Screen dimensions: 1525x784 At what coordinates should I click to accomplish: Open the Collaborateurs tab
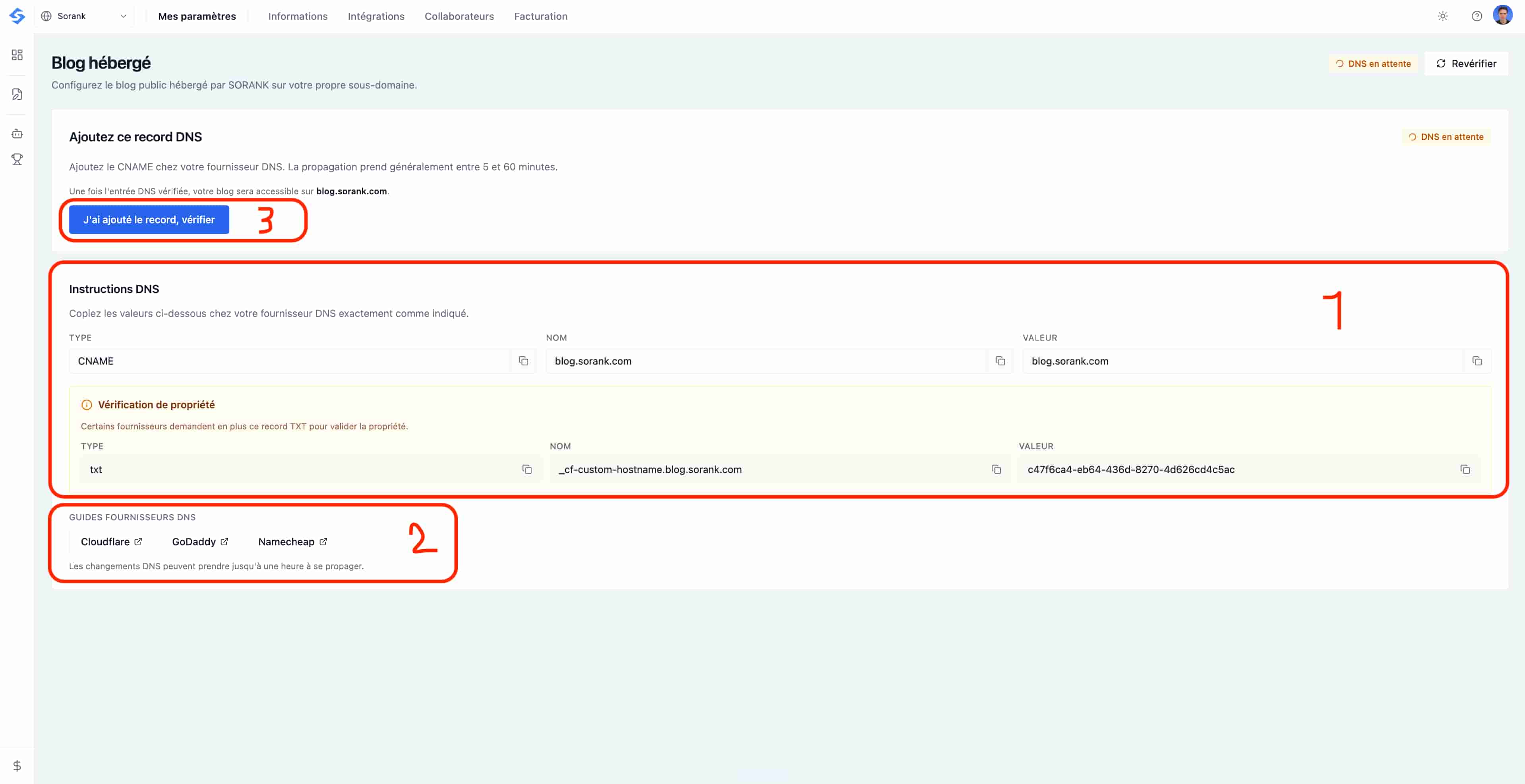pyautogui.click(x=459, y=16)
